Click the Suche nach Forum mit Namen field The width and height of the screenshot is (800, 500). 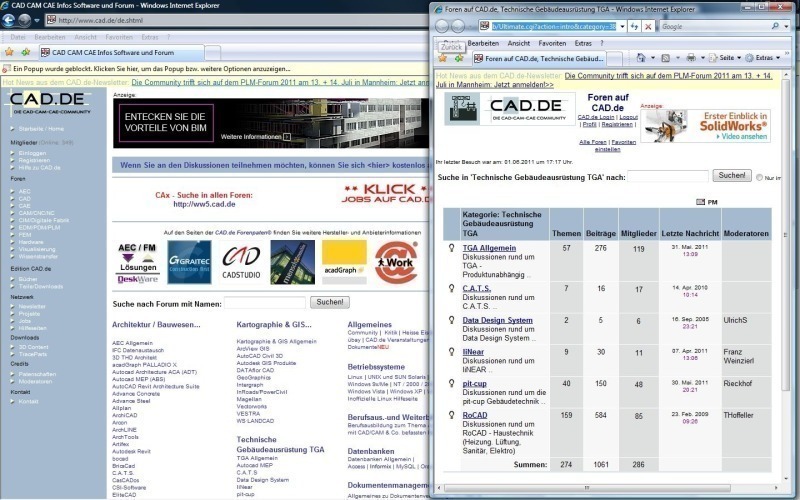[x=264, y=303]
